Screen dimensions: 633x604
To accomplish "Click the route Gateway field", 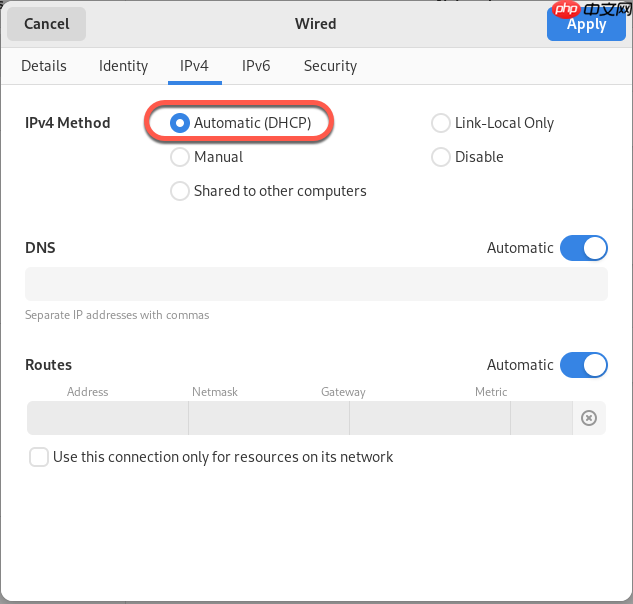I will pos(429,418).
